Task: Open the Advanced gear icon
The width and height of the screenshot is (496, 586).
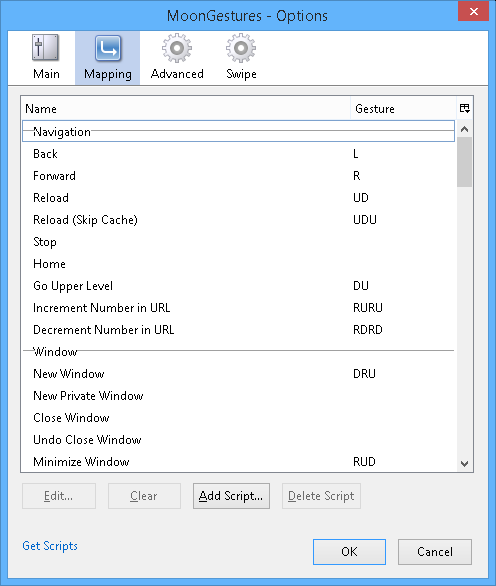Action: pyautogui.click(x=177, y=47)
